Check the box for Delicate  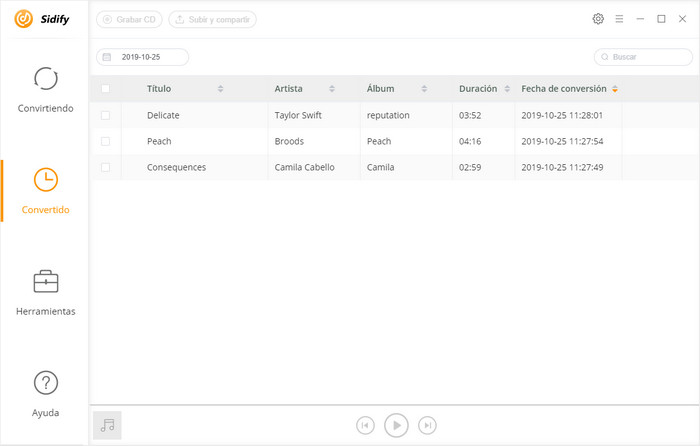[105, 115]
